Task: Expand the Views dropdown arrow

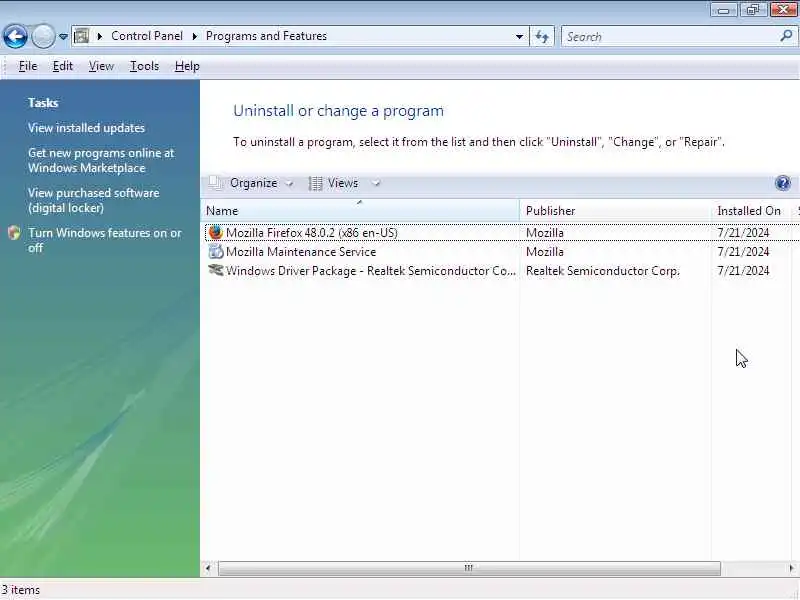Action: coord(377,183)
